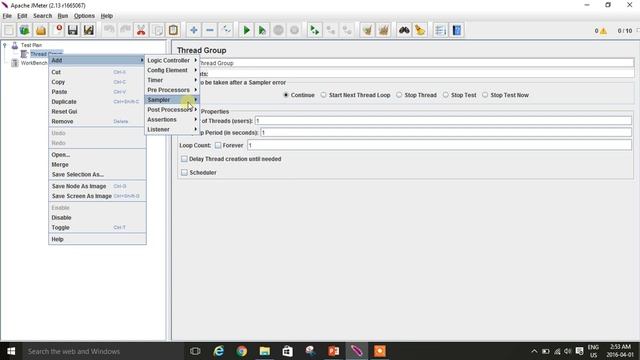
Task: Click the Loop Count value field
Action: (439, 145)
